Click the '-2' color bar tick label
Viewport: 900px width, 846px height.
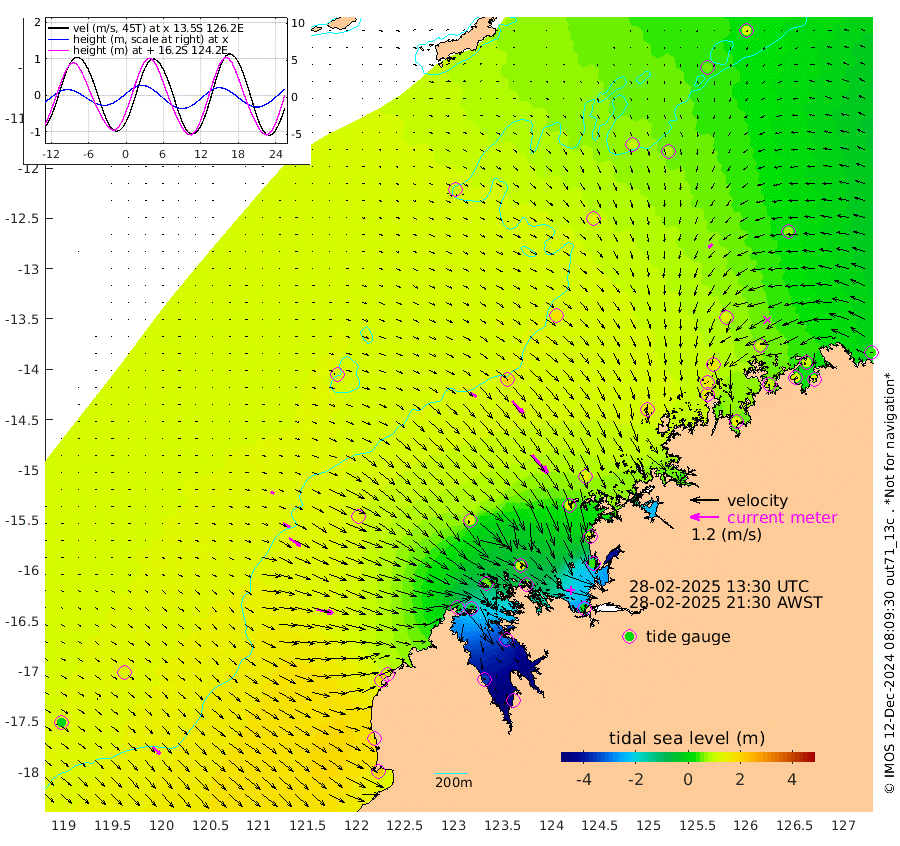(x=635, y=779)
